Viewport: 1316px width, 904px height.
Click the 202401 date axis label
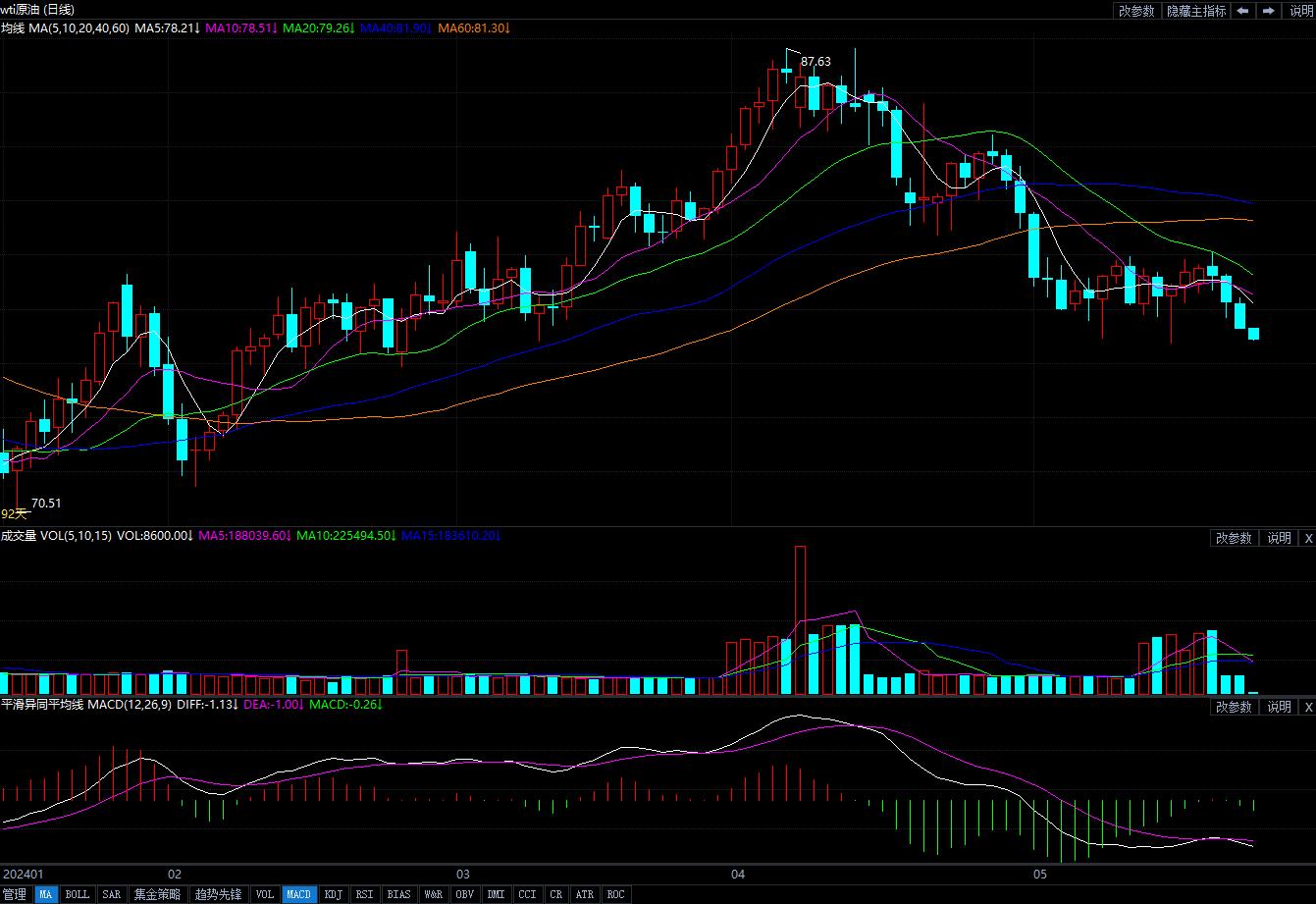click(x=24, y=874)
